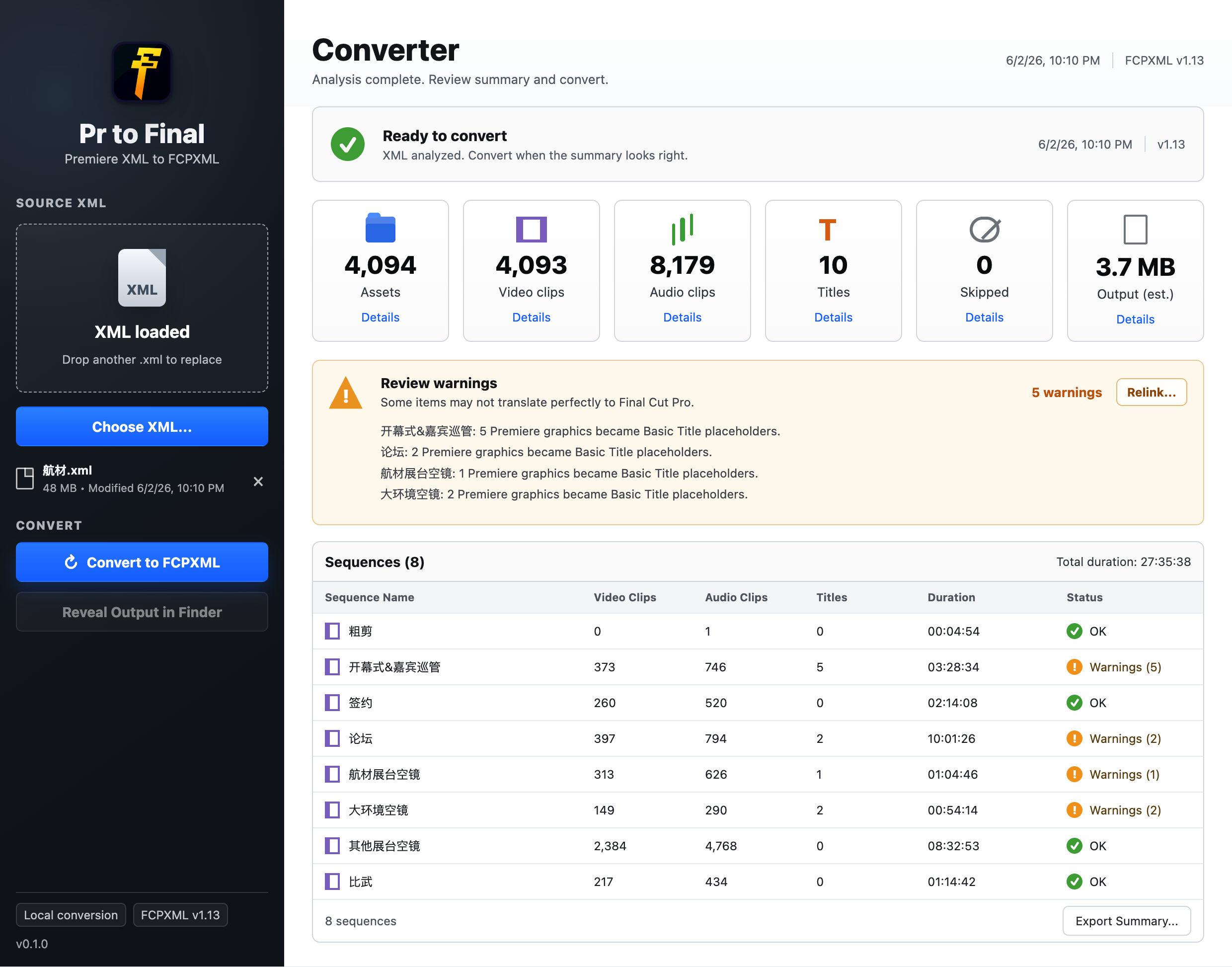Start conversion with Convert to FCPXML
The width and height of the screenshot is (1232, 967).
pyautogui.click(x=142, y=562)
